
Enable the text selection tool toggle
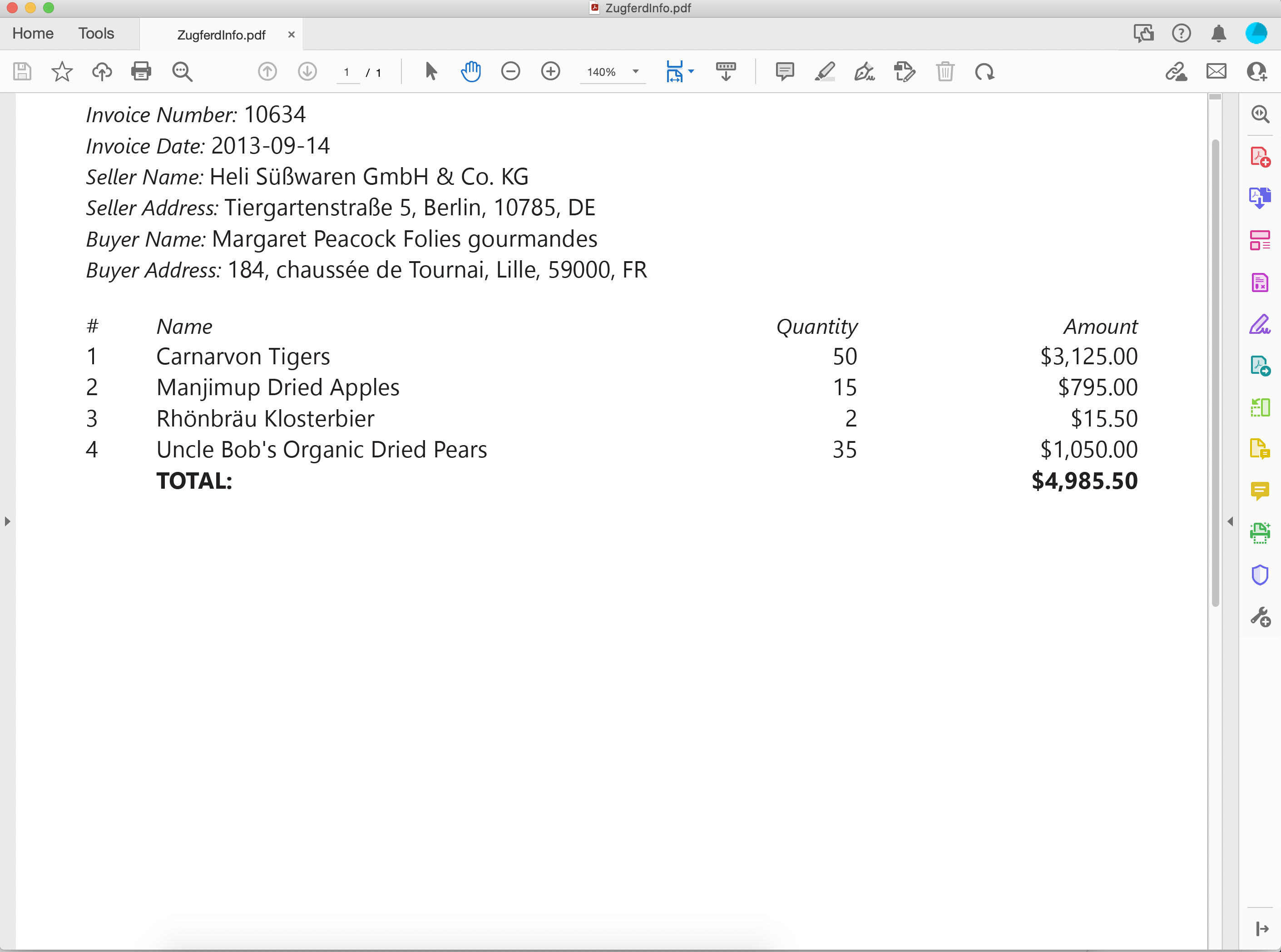pyautogui.click(x=429, y=71)
